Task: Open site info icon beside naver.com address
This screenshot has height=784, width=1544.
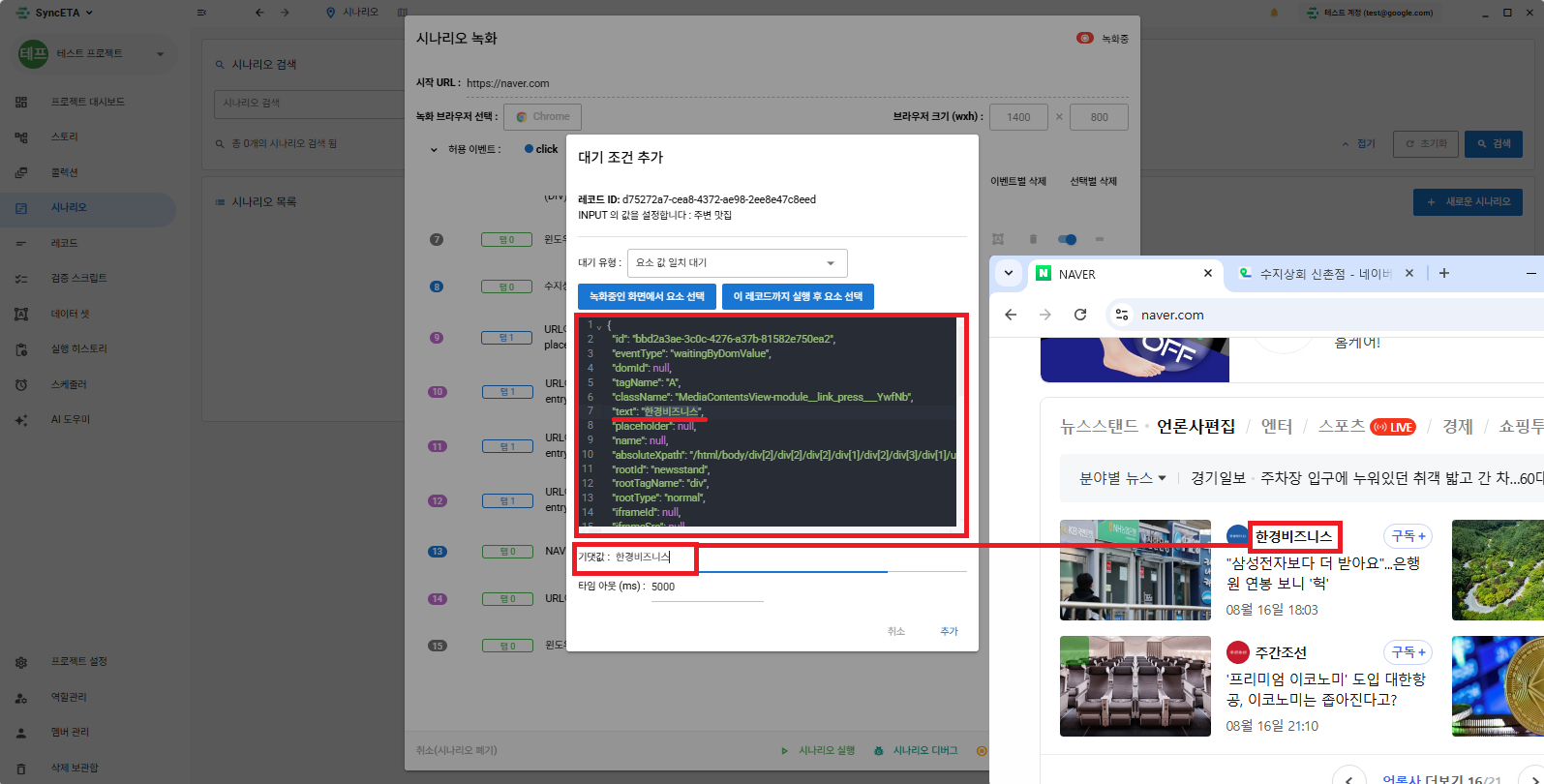Action: 1122,315
